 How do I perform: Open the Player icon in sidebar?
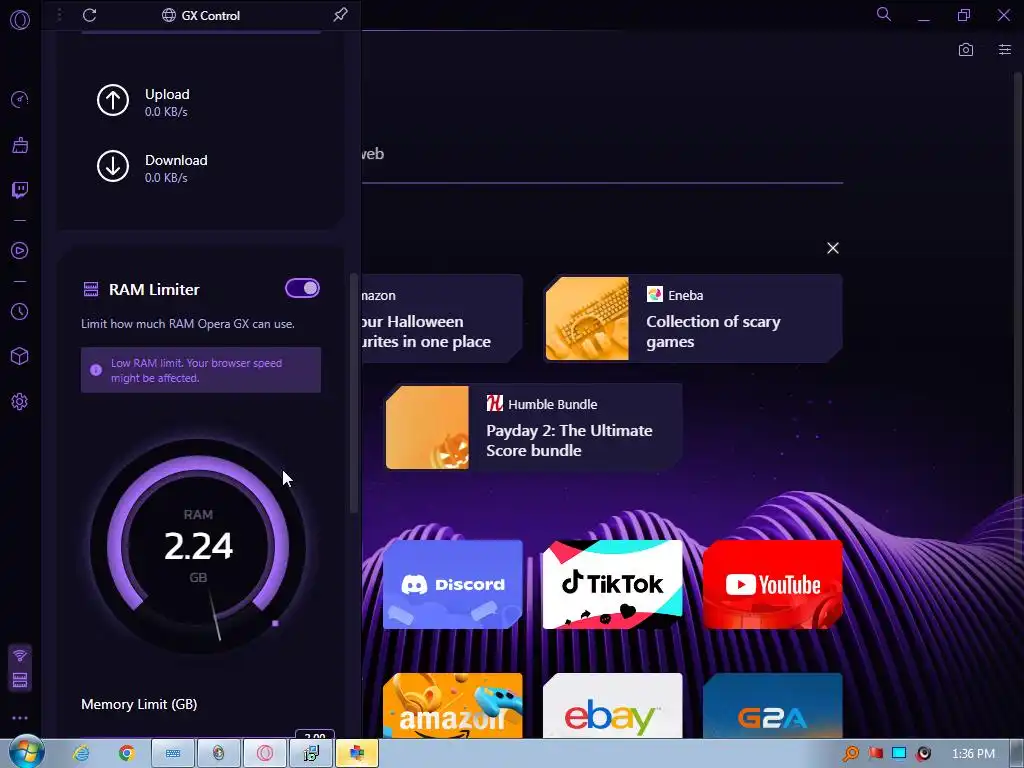(x=20, y=251)
